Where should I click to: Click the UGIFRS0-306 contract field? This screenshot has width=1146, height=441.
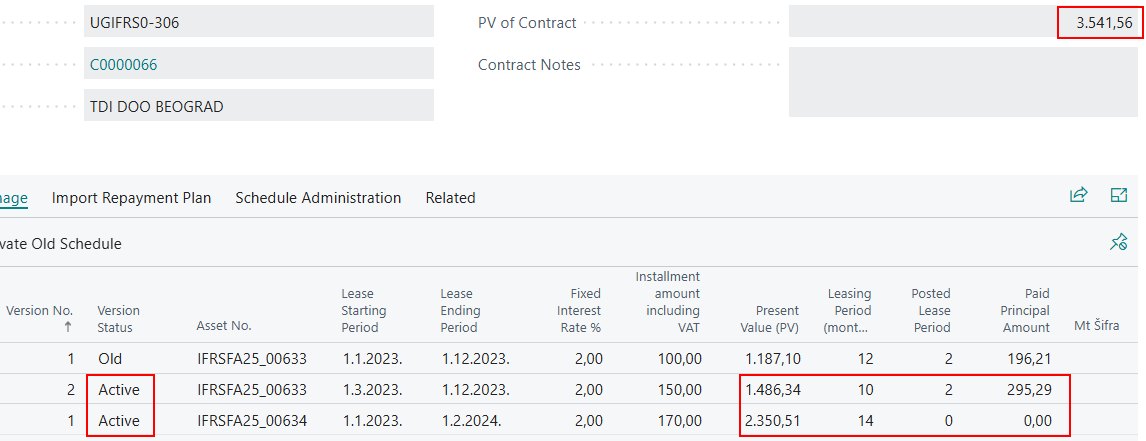tap(259, 23)
